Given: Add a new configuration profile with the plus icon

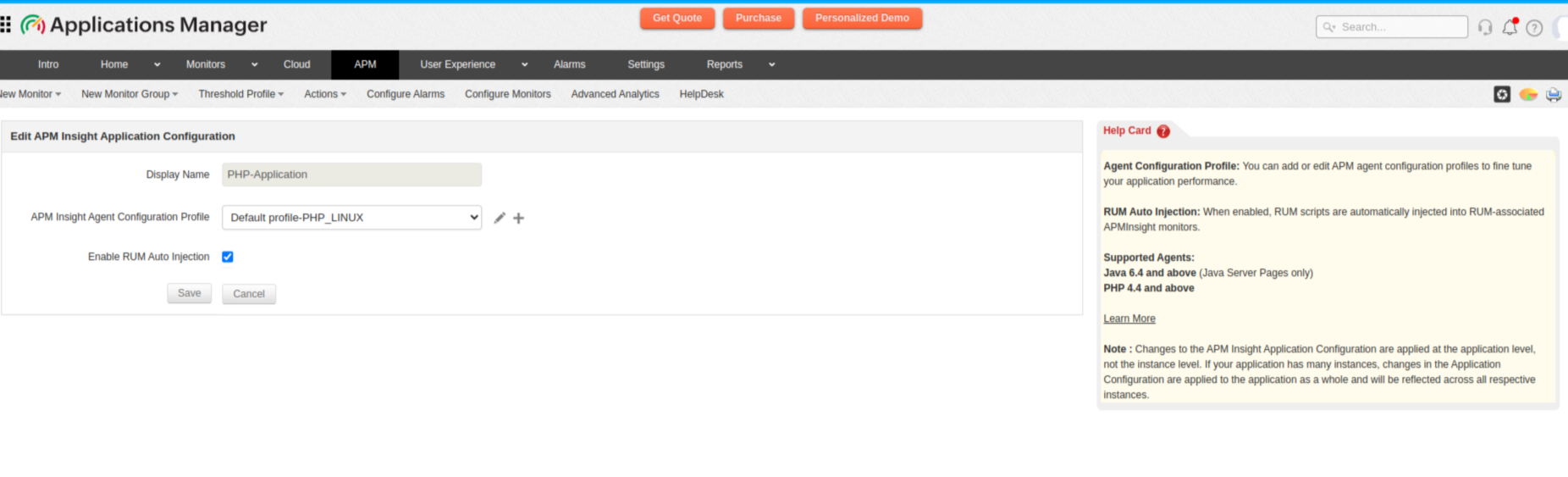Looking at the screenshot, I should [519, 218].
